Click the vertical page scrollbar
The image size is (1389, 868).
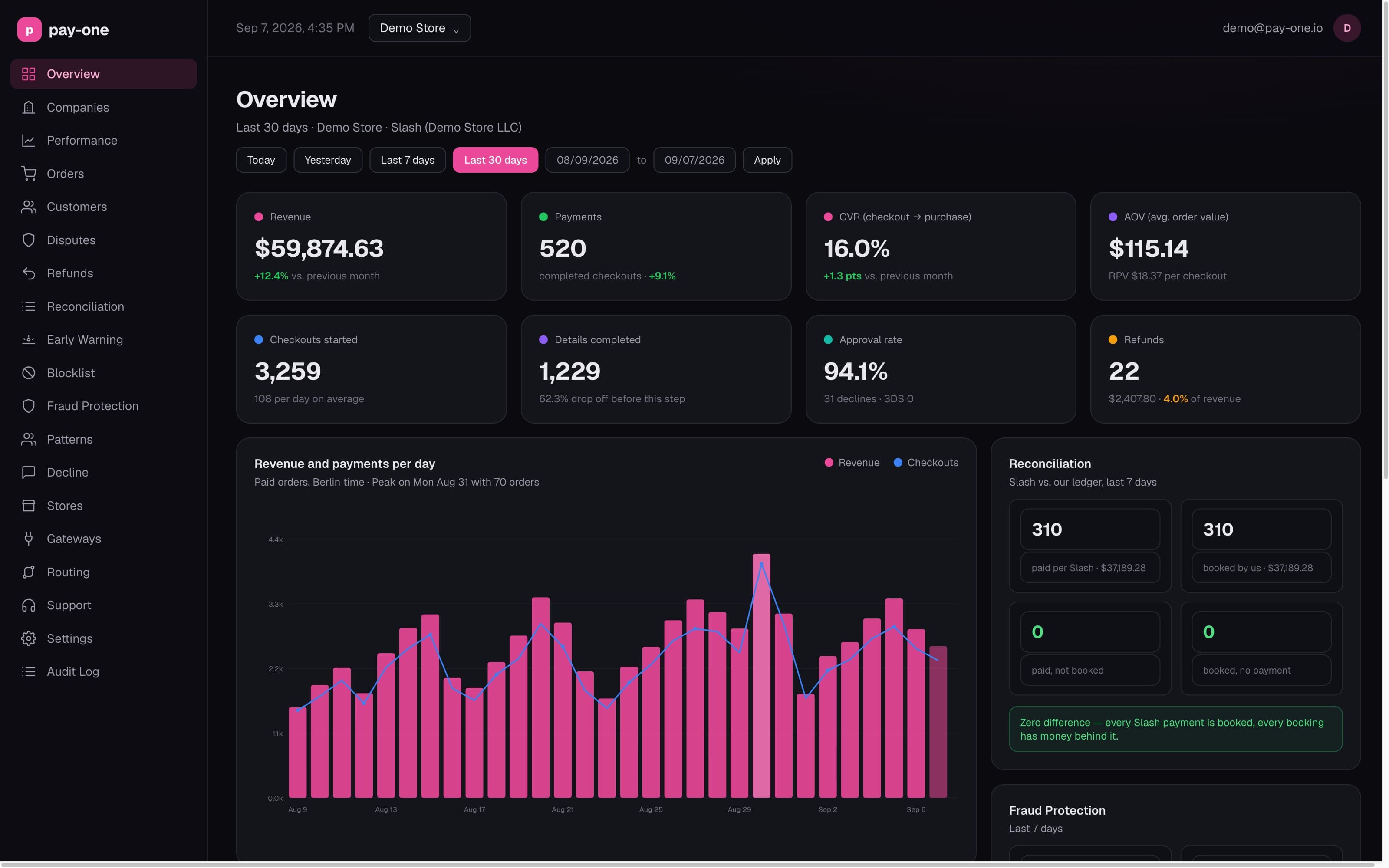click(x=1385, y=241)
